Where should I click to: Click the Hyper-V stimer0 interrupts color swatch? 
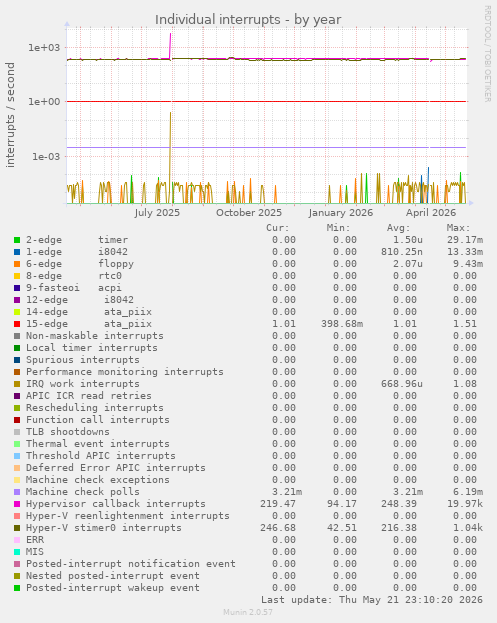[x=17, y=528]
